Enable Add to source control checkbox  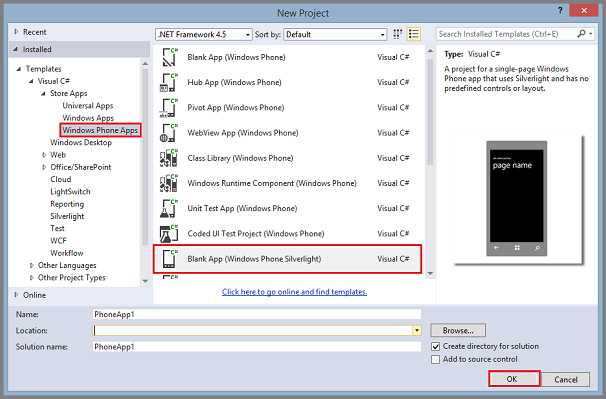click(436, 360)
